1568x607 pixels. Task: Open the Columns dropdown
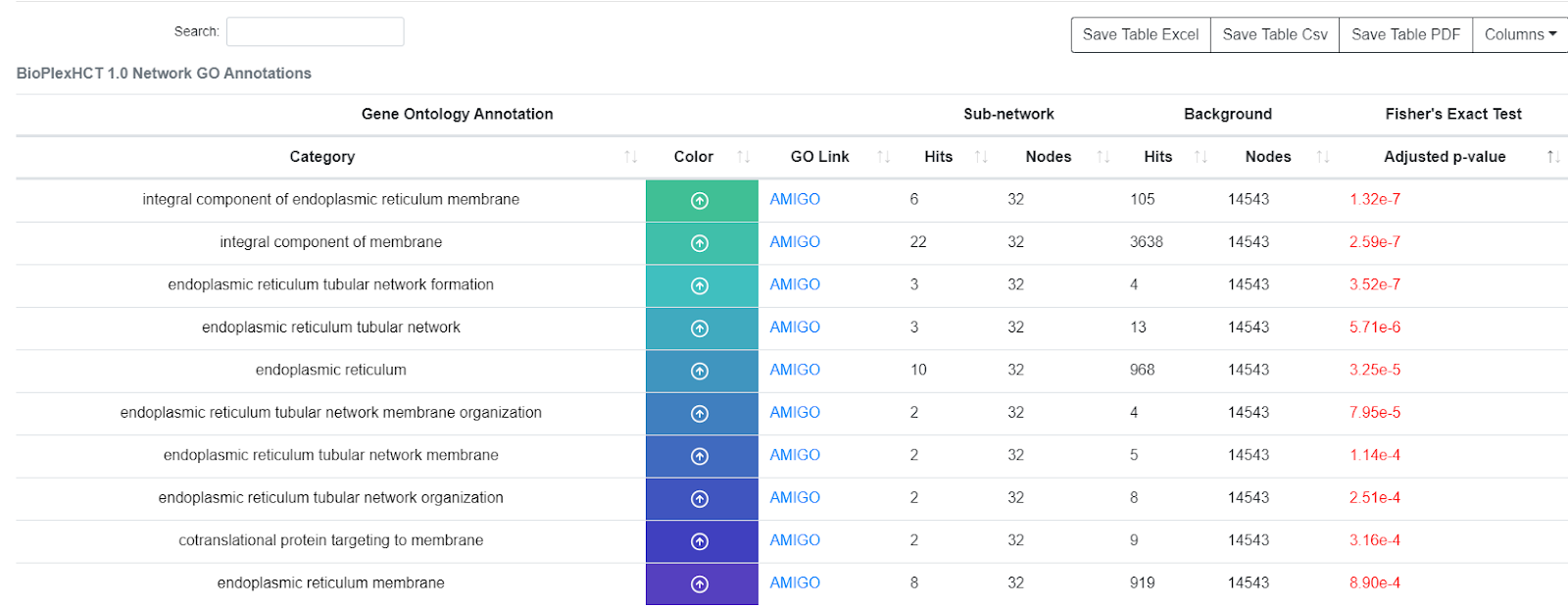(1519, 34)
